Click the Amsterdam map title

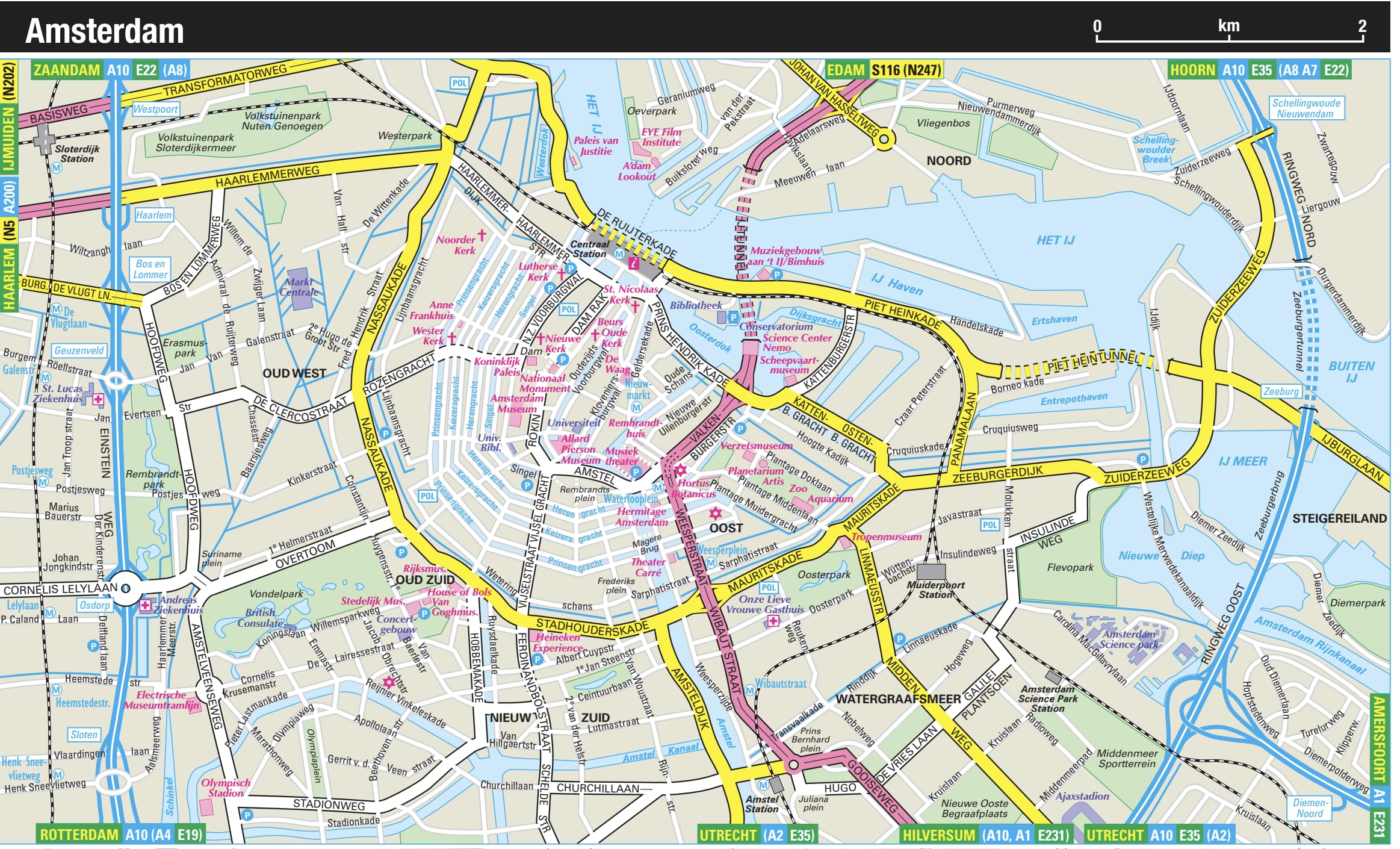pyautogui.click(x=105, y=31)
